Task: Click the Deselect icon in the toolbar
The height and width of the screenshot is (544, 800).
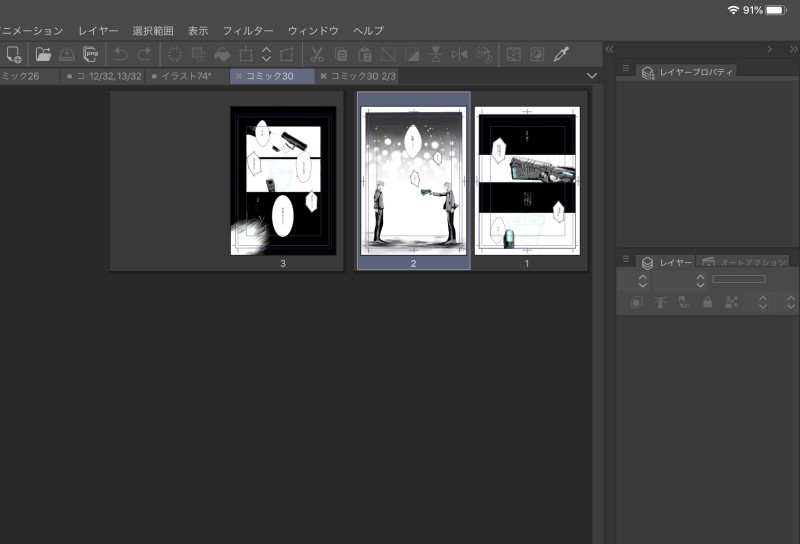Action: (x=388, y=54)
